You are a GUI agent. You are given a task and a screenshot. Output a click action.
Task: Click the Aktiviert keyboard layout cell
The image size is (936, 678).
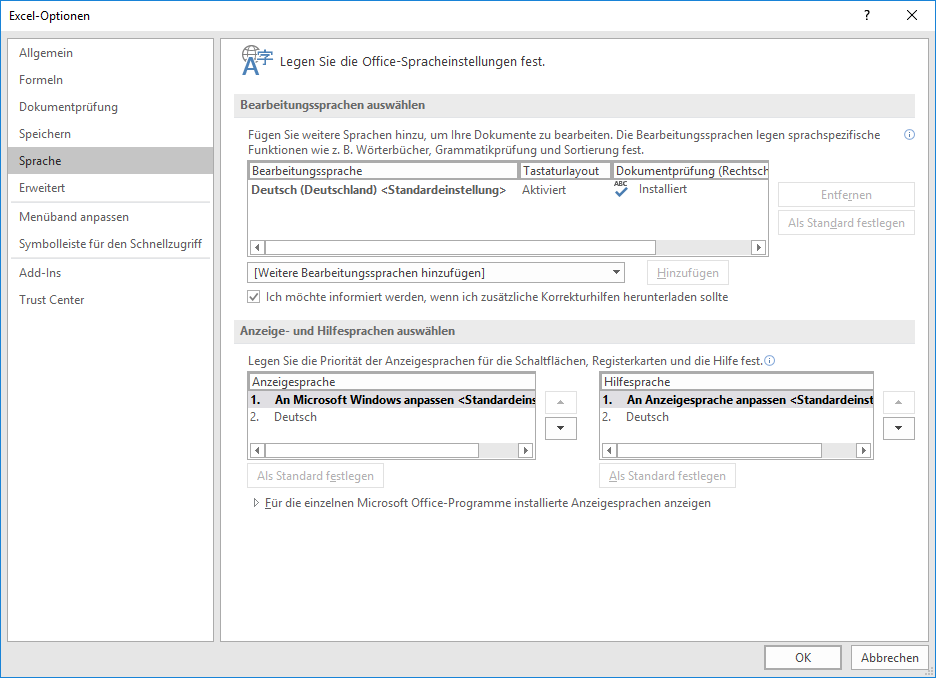coord(544,190)
